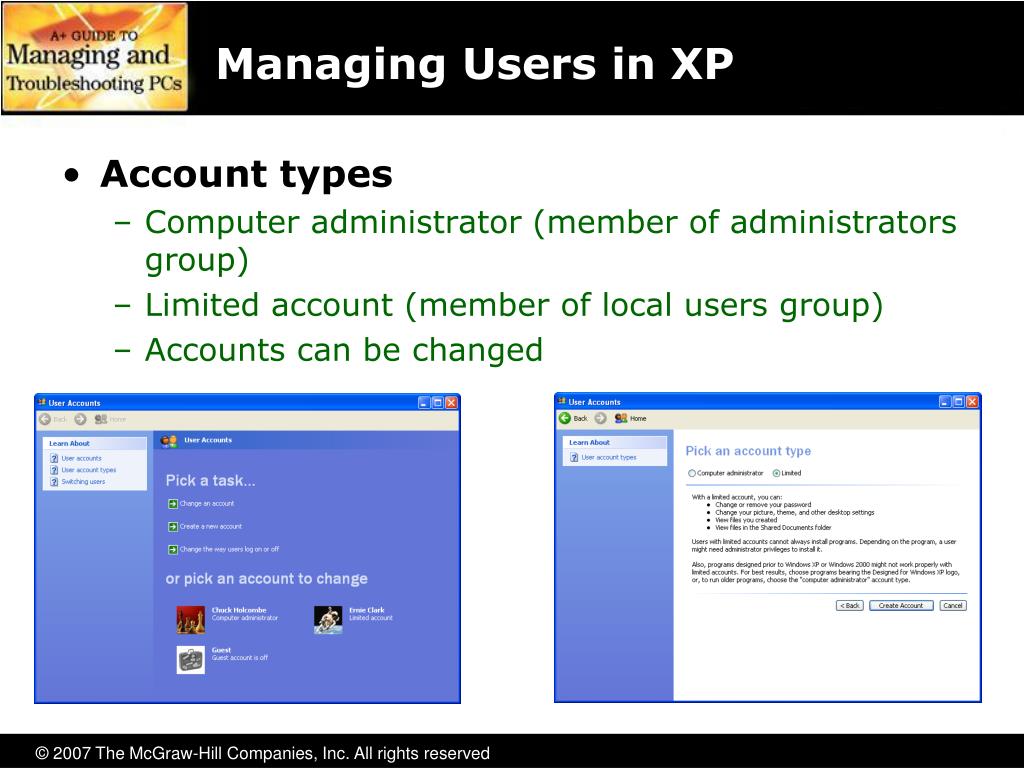Click 'Pick an account type' heading
1024x768 pixels.
[748, 451]
